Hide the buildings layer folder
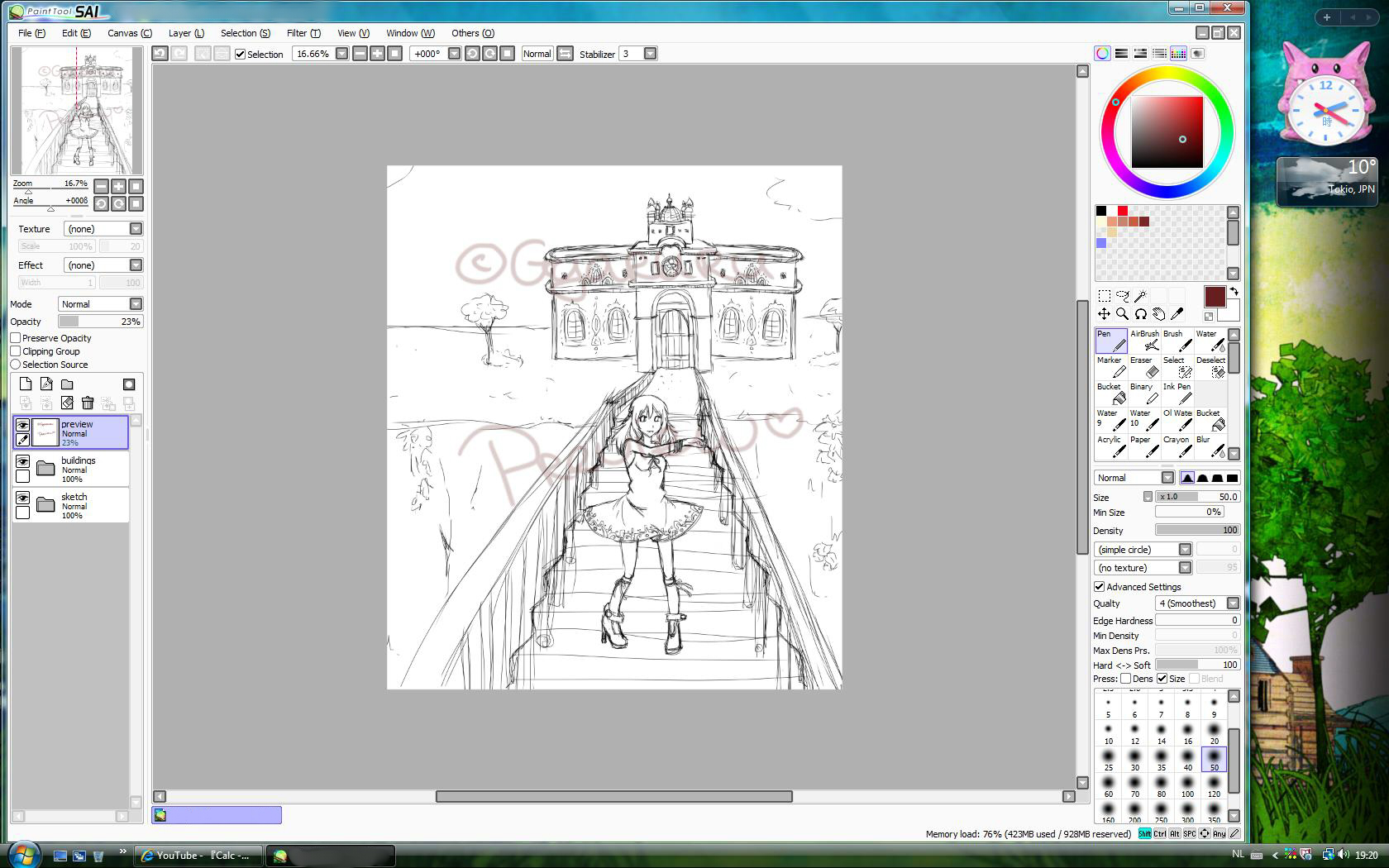 23,461
